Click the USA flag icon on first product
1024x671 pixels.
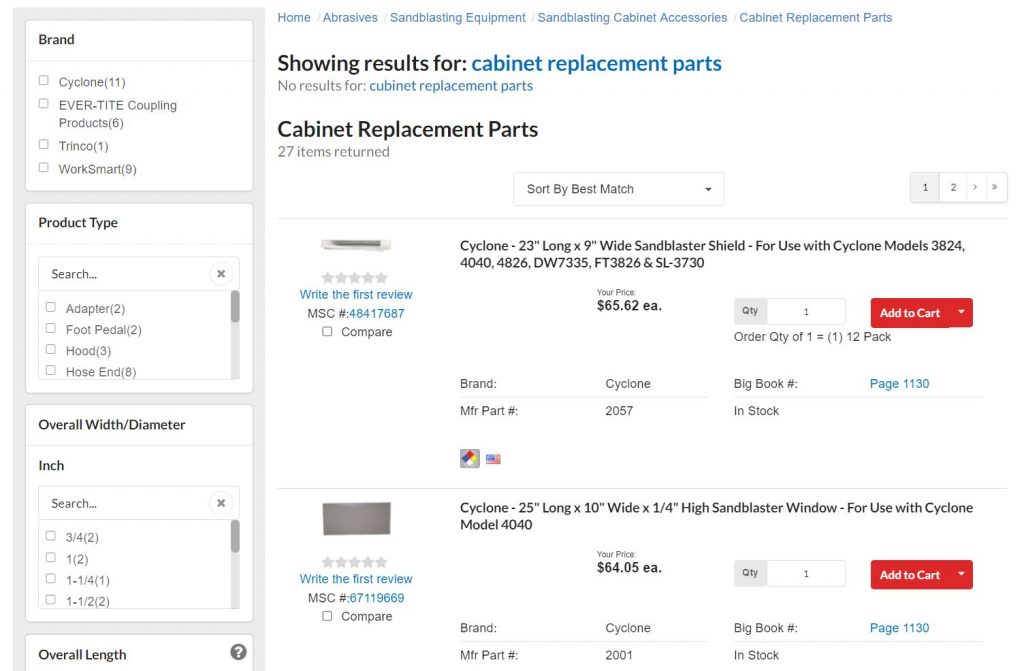coord(493,459)
